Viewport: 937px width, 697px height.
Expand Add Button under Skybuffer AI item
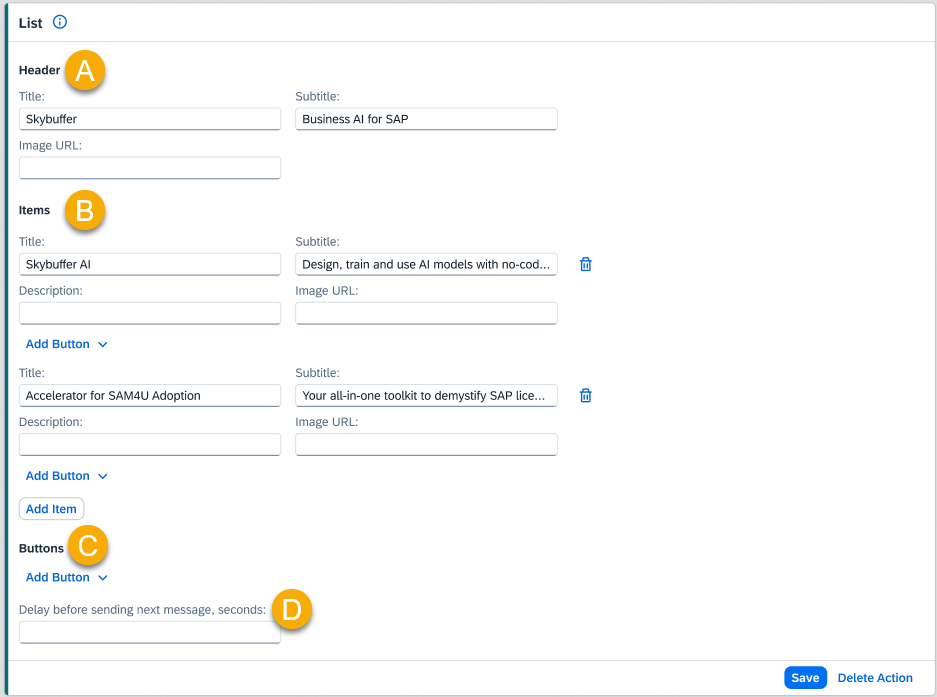(66, 344)
